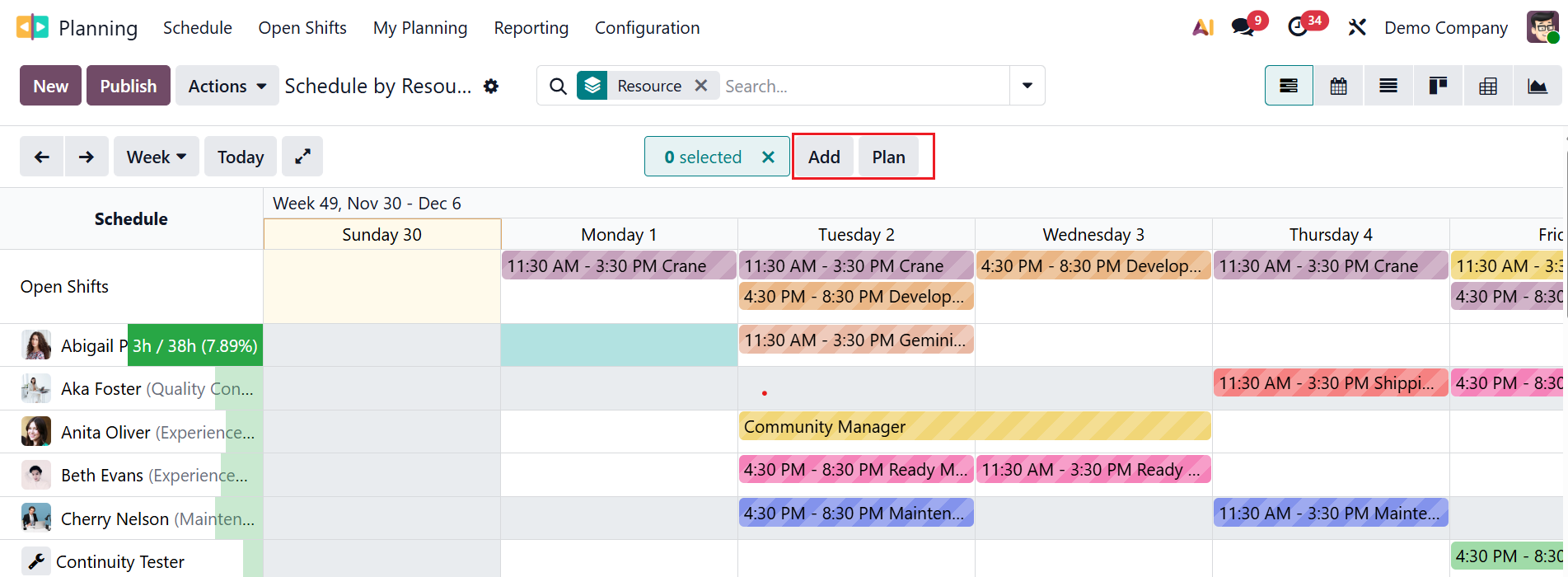The width and height of the screenshot is (1568, 577).
Task: Open the Reporting menu
Action: (531, 27)
